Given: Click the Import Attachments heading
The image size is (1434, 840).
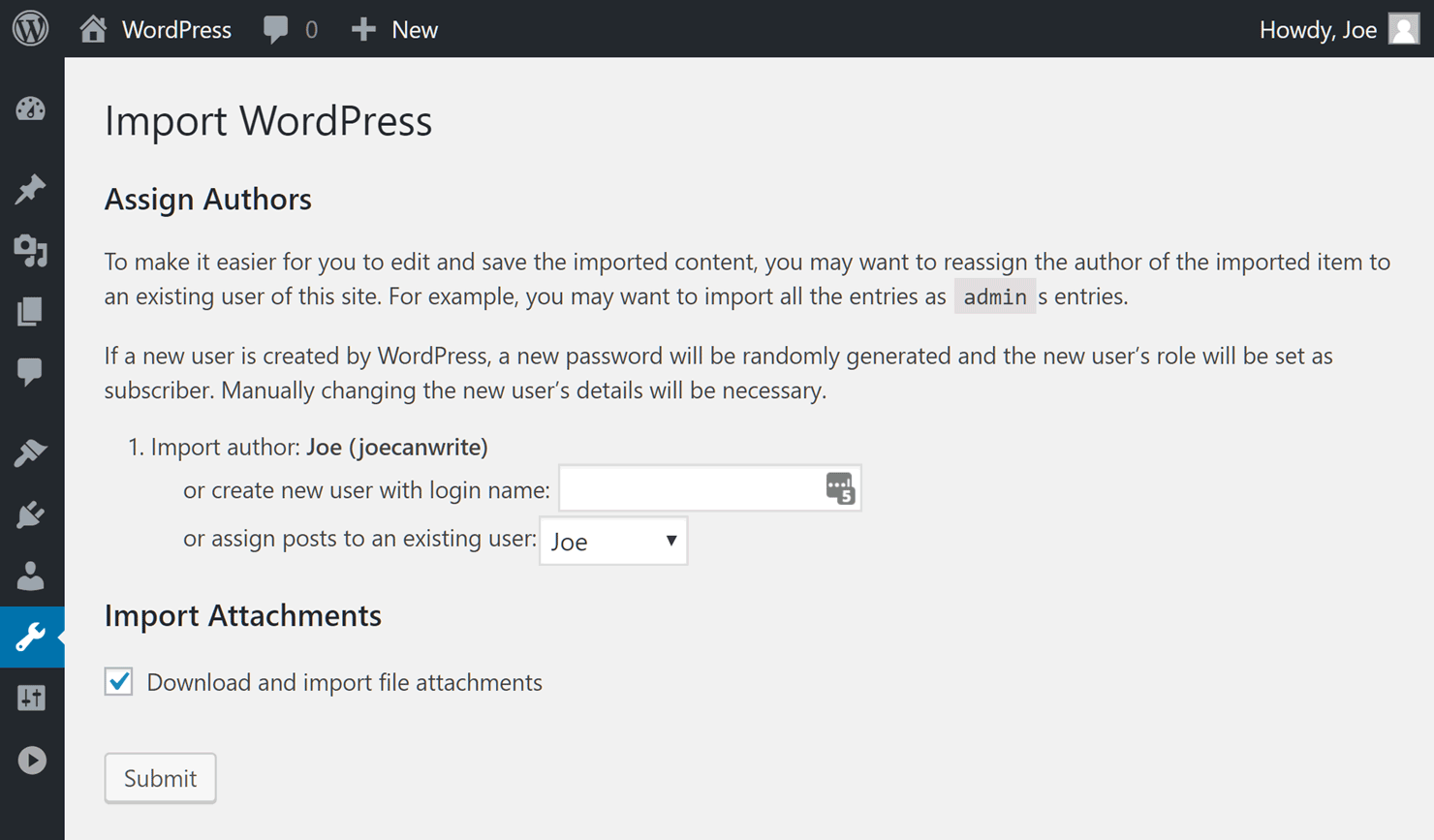Looking at the screenshot, I should 243,615.
